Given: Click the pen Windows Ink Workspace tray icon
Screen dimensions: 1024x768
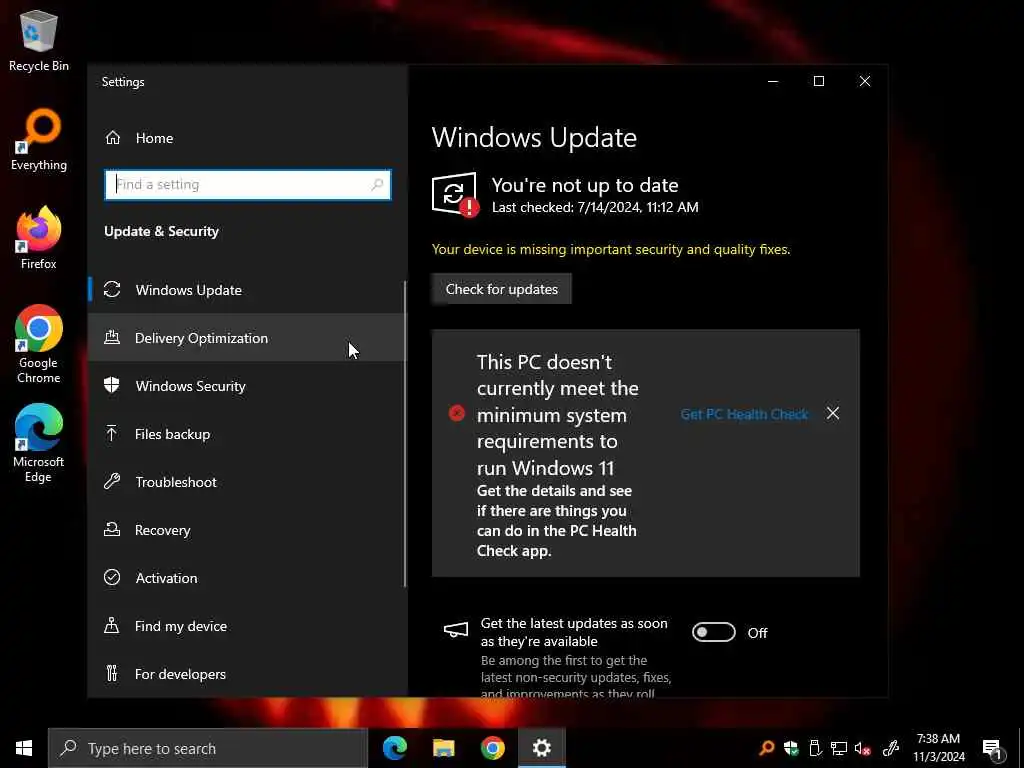Looking at the screenshot, I should click(891, 748).
